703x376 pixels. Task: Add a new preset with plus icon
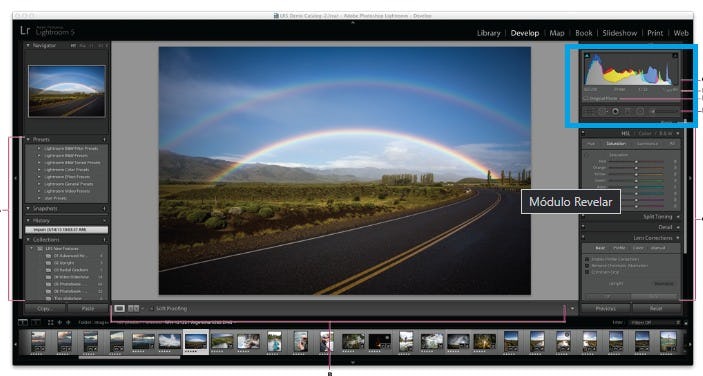(x=104, y=139)
